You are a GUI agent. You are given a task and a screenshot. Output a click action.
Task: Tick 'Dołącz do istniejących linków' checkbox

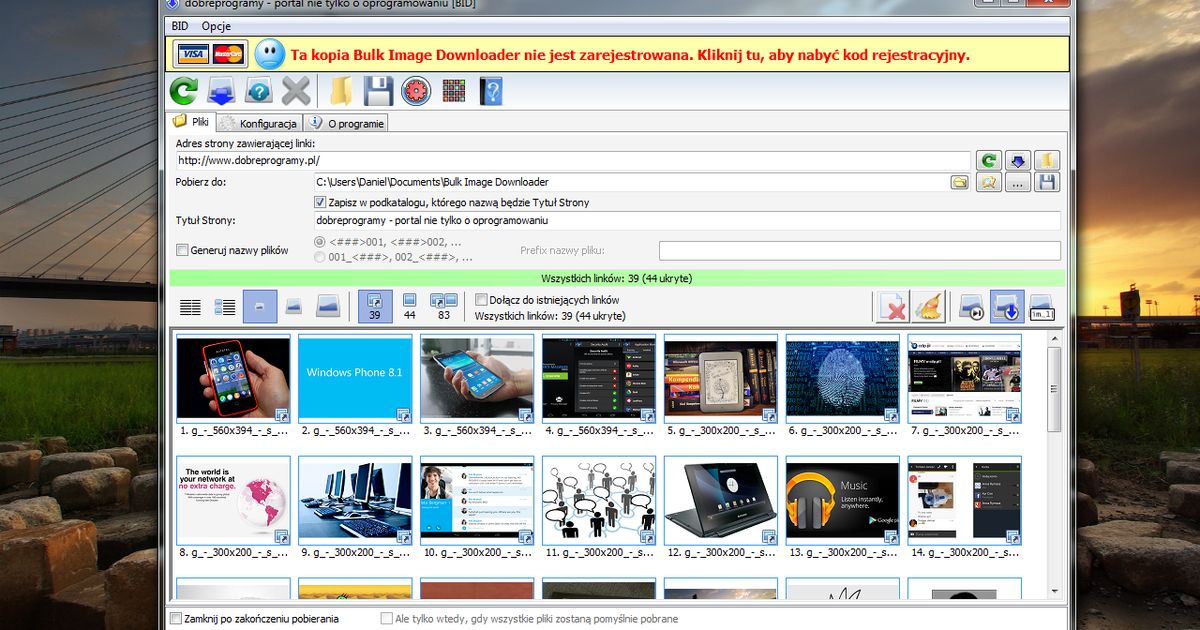click(x=481, y=299)
